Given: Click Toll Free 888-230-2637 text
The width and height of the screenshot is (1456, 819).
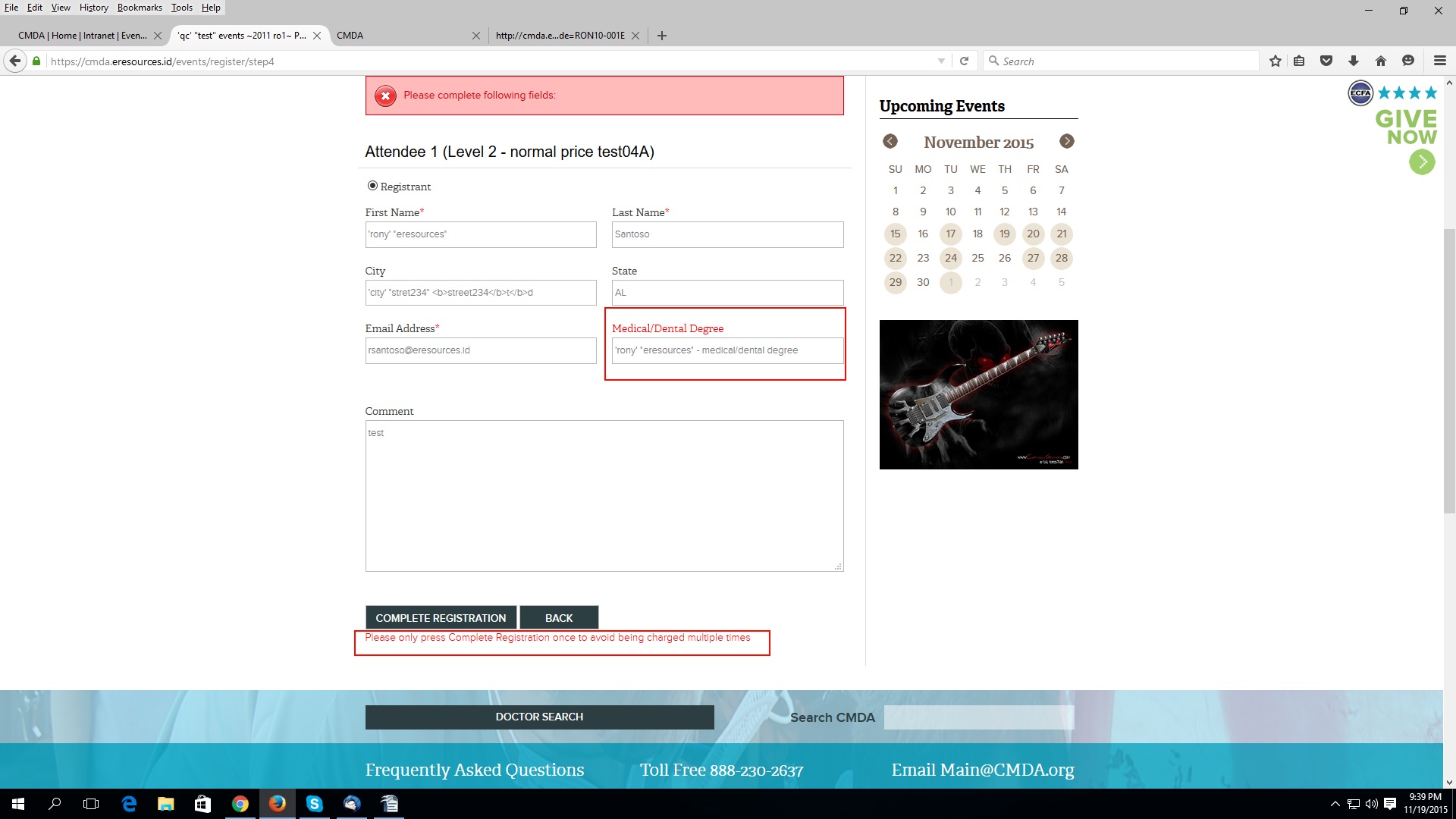Looking at the screenshot, I should pos(721,770).
